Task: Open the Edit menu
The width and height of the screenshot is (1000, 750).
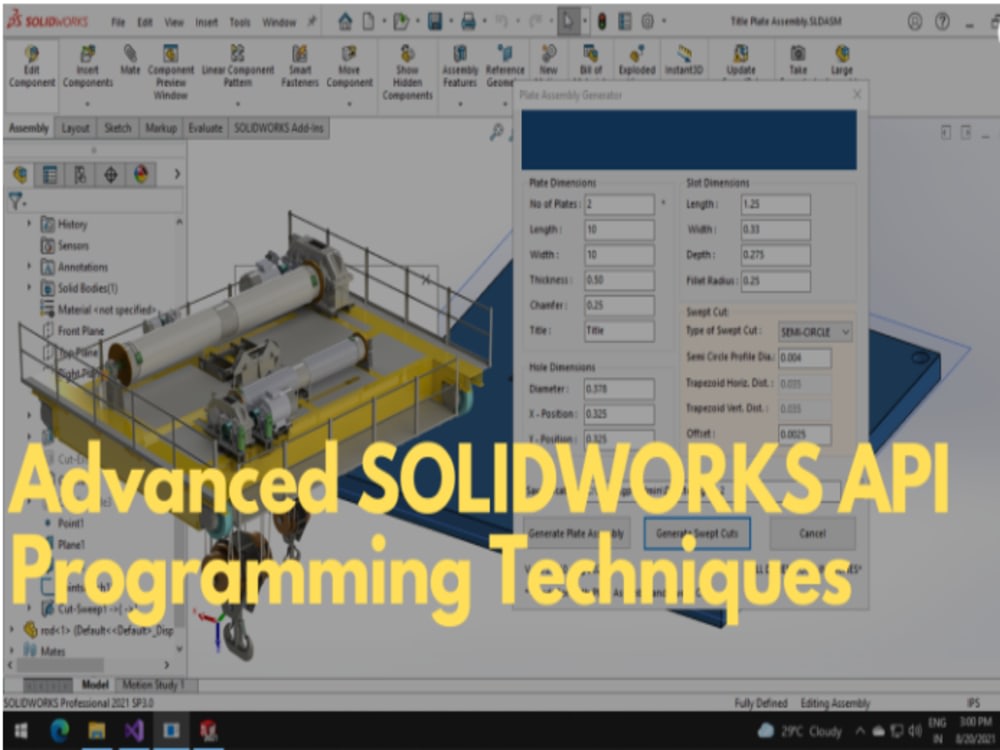Action: 145,22
